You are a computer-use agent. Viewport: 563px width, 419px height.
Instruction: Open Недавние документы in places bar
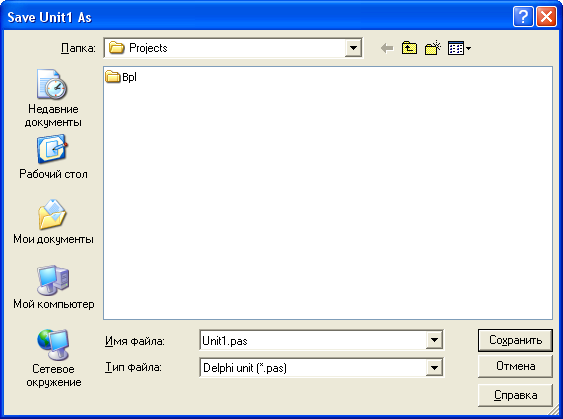pos(53,98)
